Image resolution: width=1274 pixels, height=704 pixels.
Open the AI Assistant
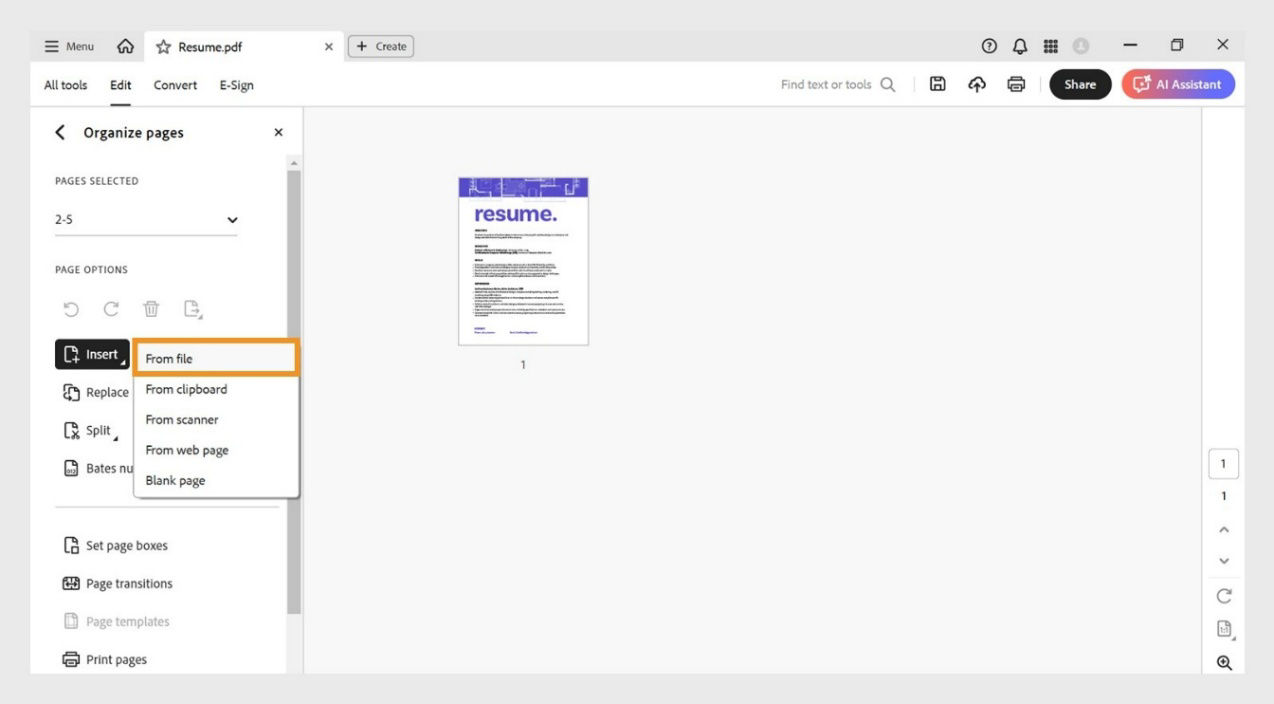pos(1178,84)
